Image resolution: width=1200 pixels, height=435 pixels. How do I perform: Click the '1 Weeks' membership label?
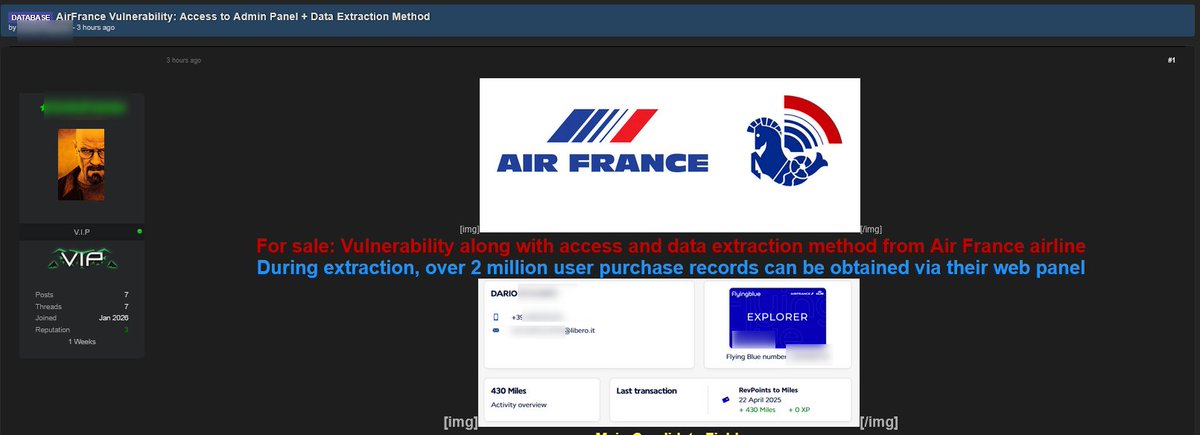tap(82, 341)
